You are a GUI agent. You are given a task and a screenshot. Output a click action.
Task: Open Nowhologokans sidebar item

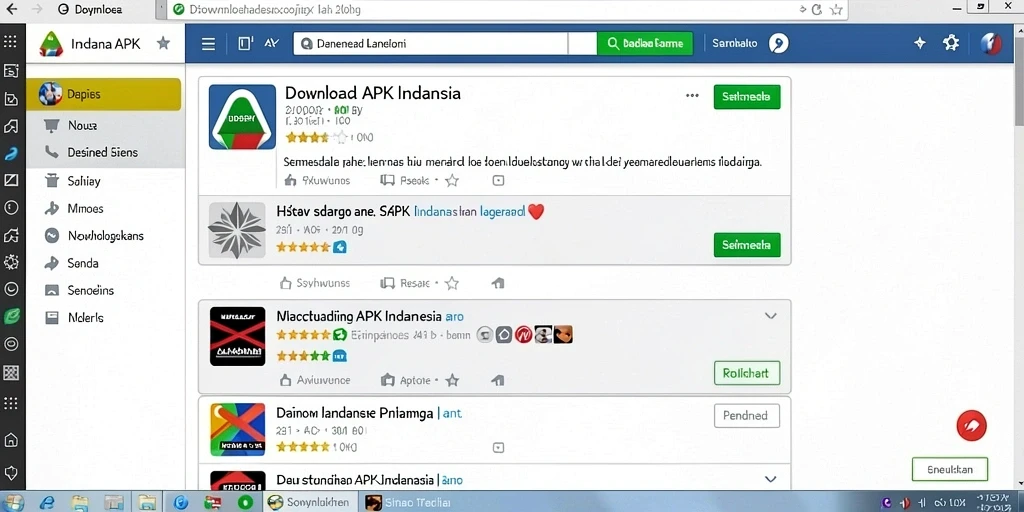105,236
